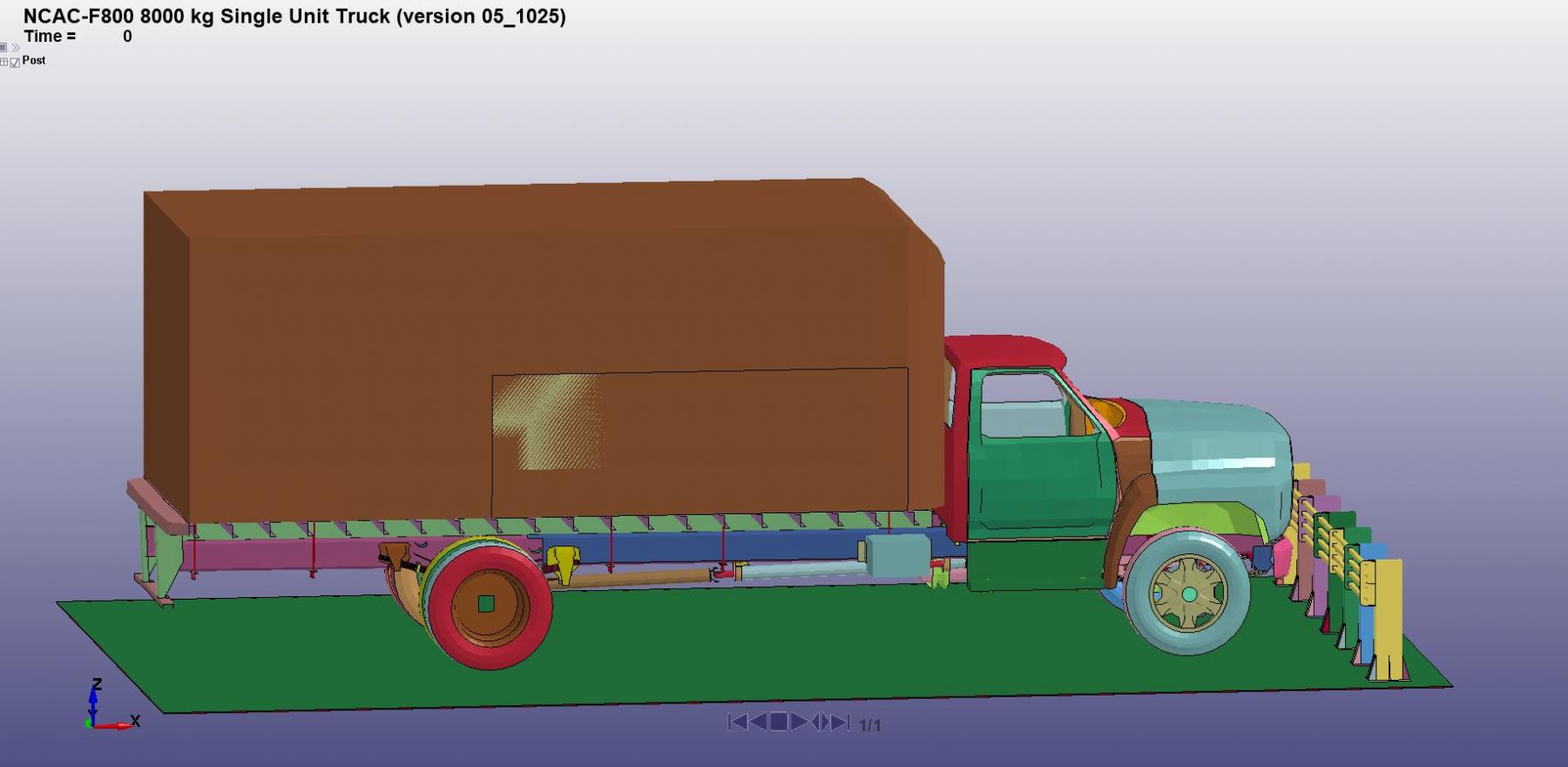Screen dimensions: 1568x767
Task: Select the Post label
Action: coord(34,60)
